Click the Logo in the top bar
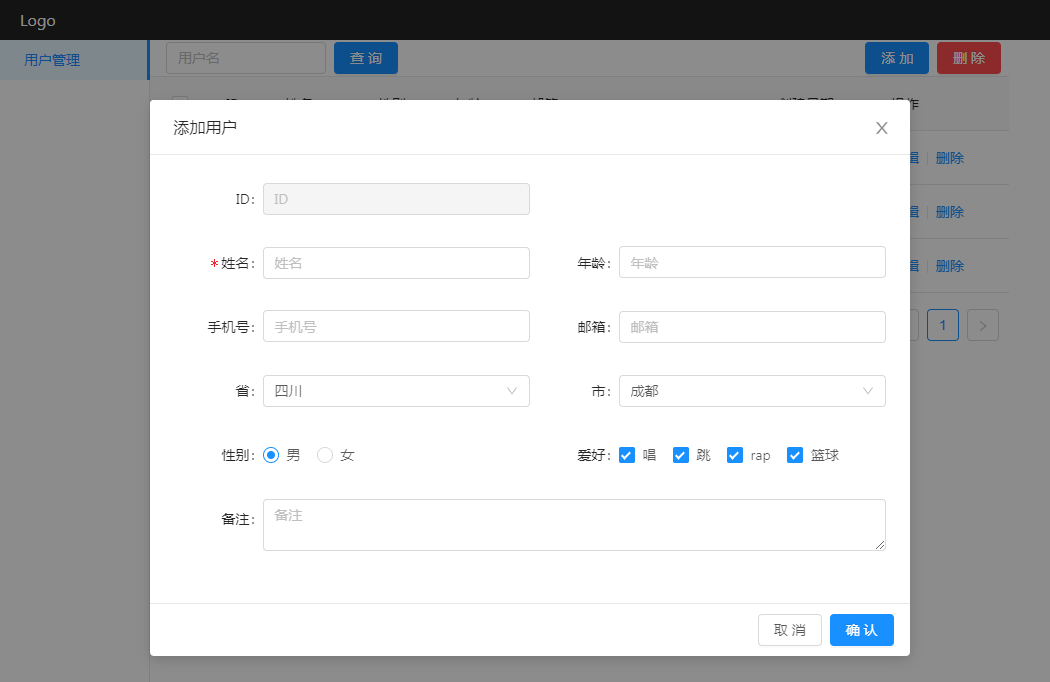 [x=36, y=20]
